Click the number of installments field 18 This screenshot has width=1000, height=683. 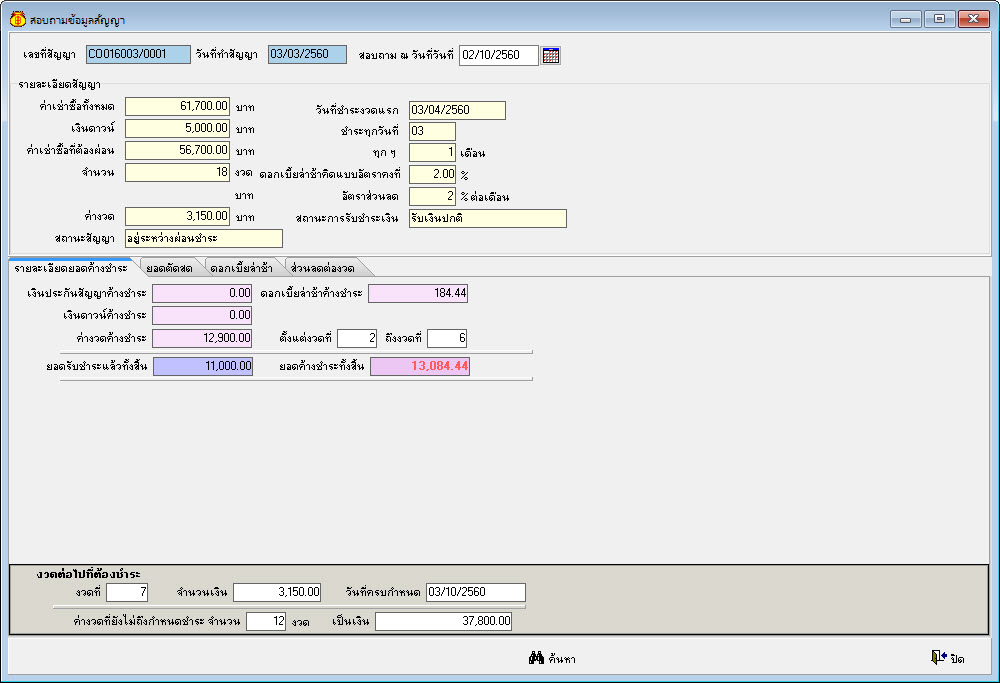(177, 172)
